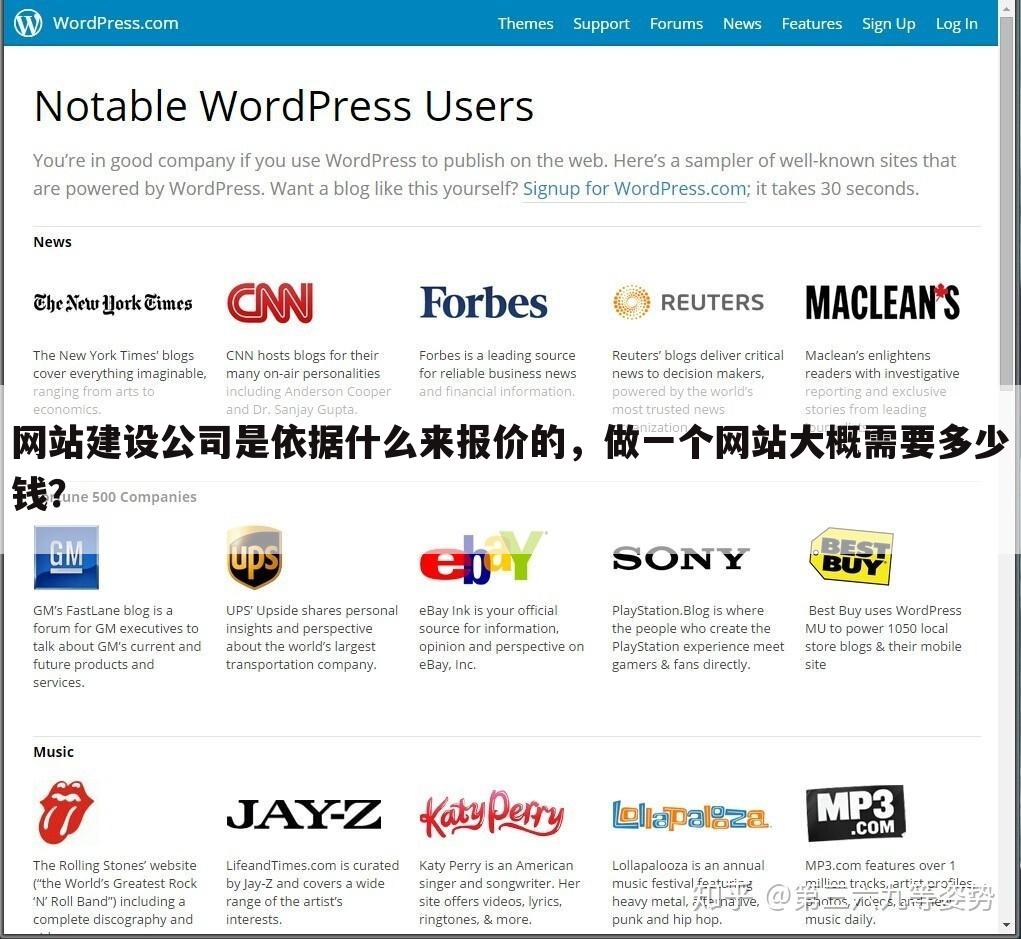Select the Maclean's logo

point(882,302)
